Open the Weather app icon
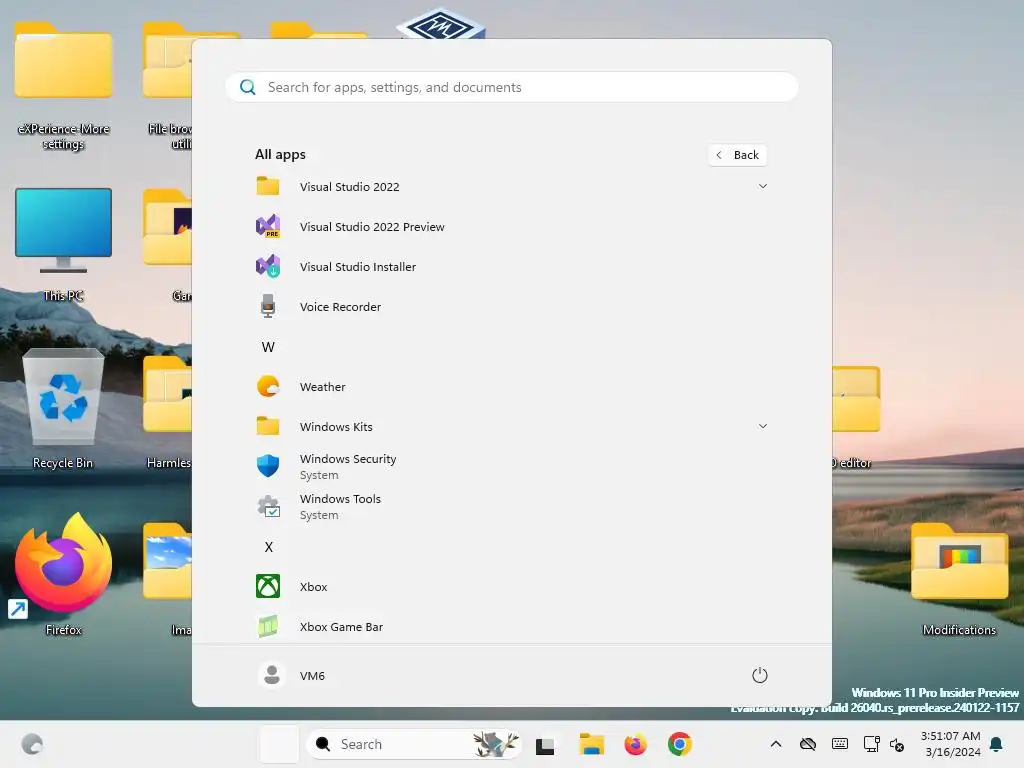Screen dimensions: 1024x768 268,387
